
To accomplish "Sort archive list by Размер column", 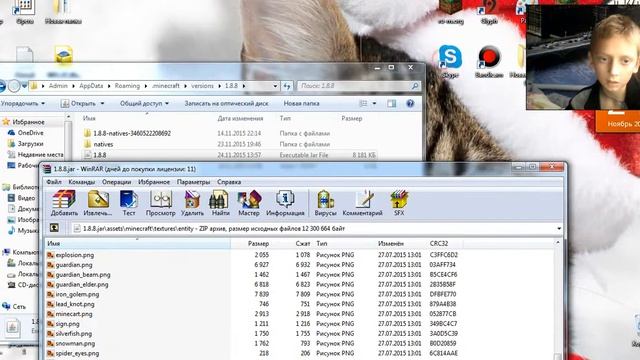I will pyautogui.click(x=258, y=244).
